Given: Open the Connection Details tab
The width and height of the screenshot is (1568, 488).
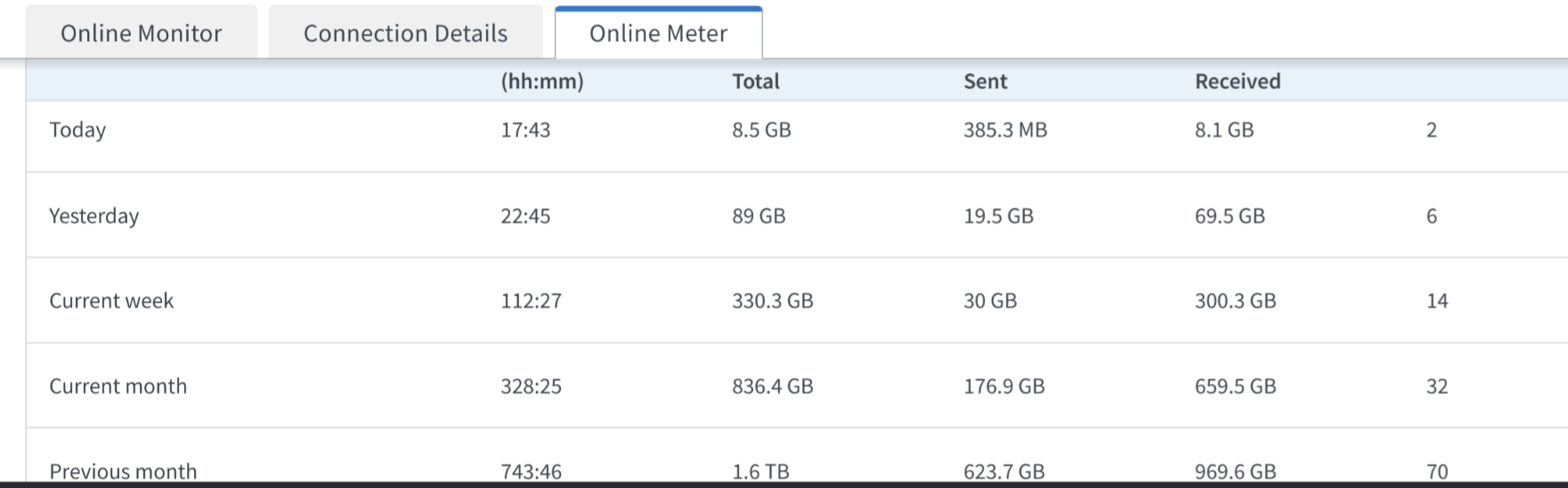Looking at the screenshot, I should point(405,33).
